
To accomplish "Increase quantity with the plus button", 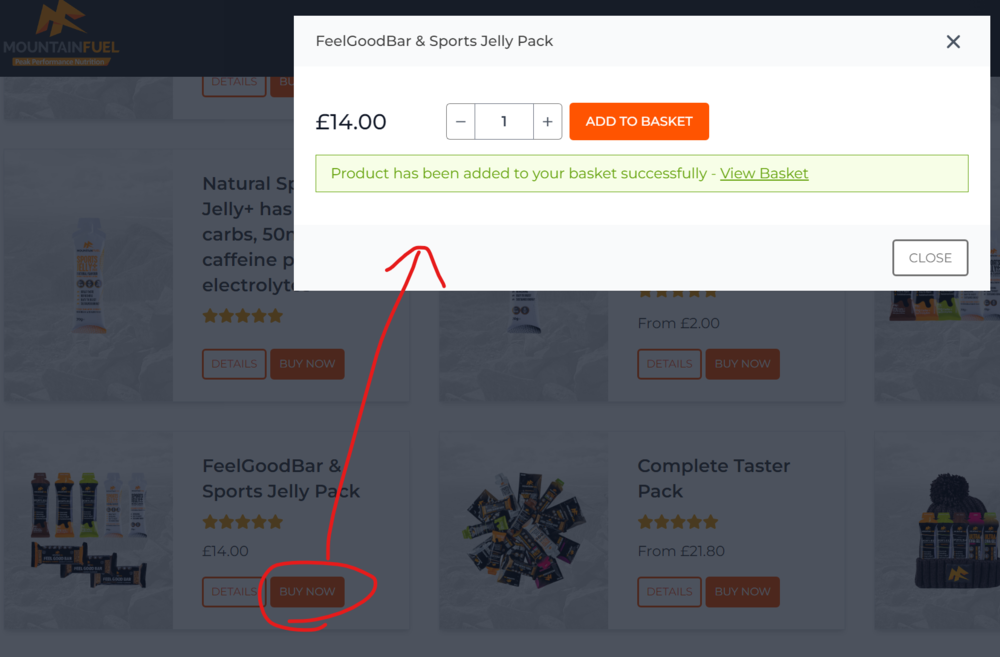I will (547, 121).
